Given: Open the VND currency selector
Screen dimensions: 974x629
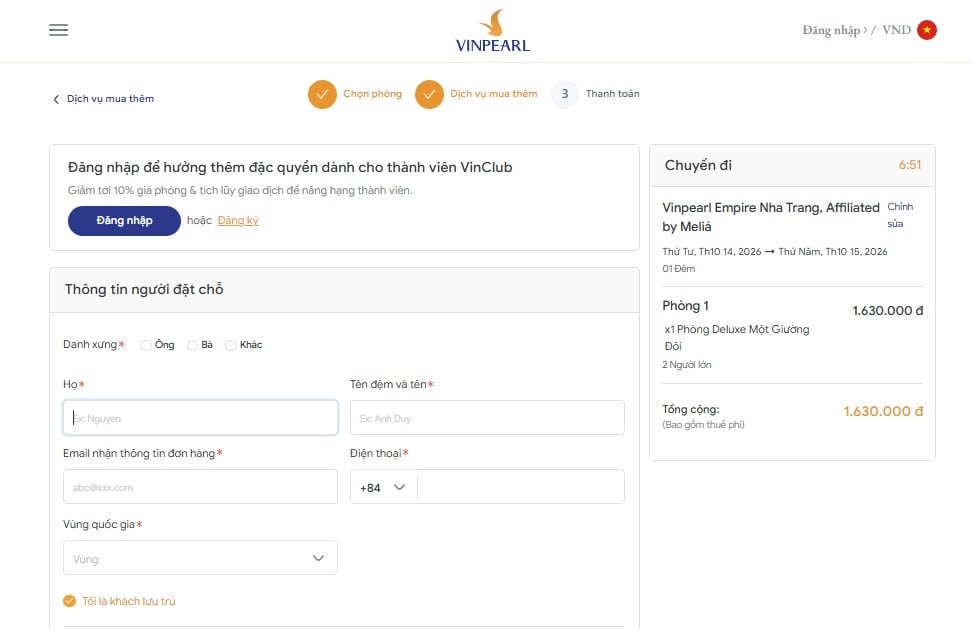Looking at the screenshot, I should tap(896, 30).
